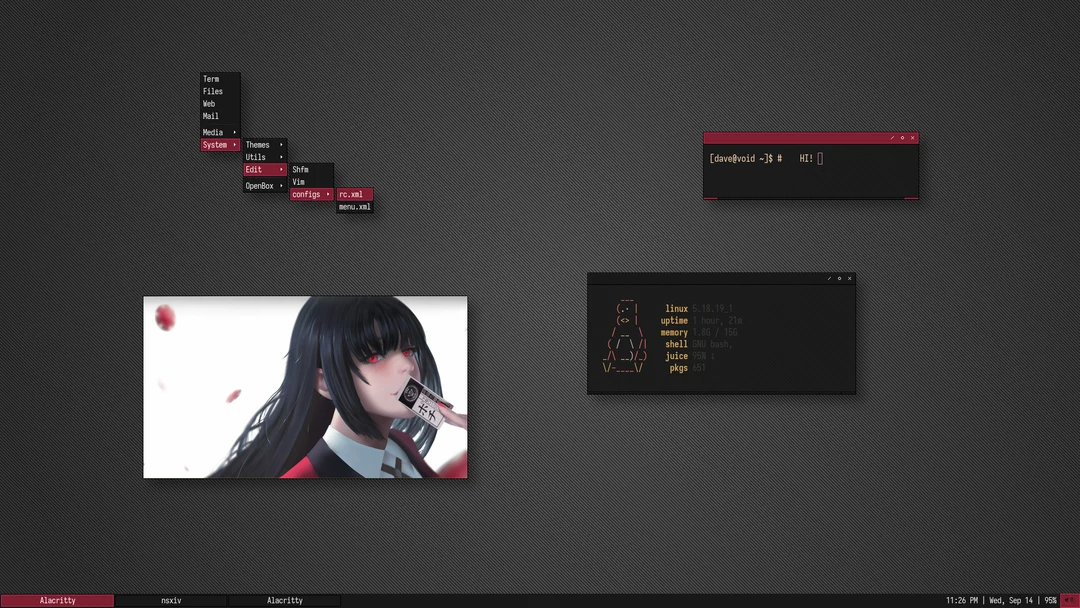
Task: Click the maximize icon on the system fetch window
Action: point(839,279)
